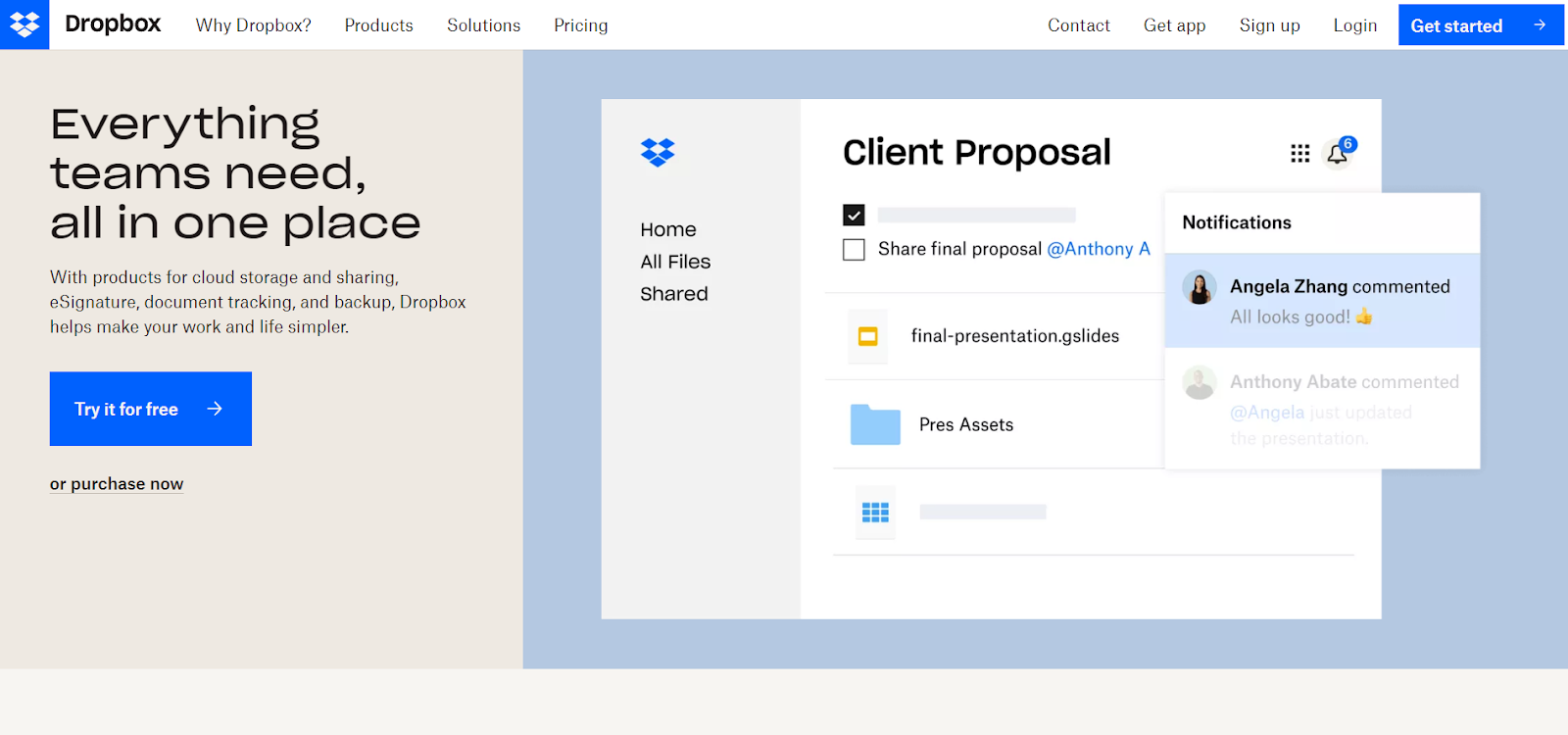Click Angela Zhang's avatar
The height and width of the screenshot is (735, 1568).
tap(1200, 287)
